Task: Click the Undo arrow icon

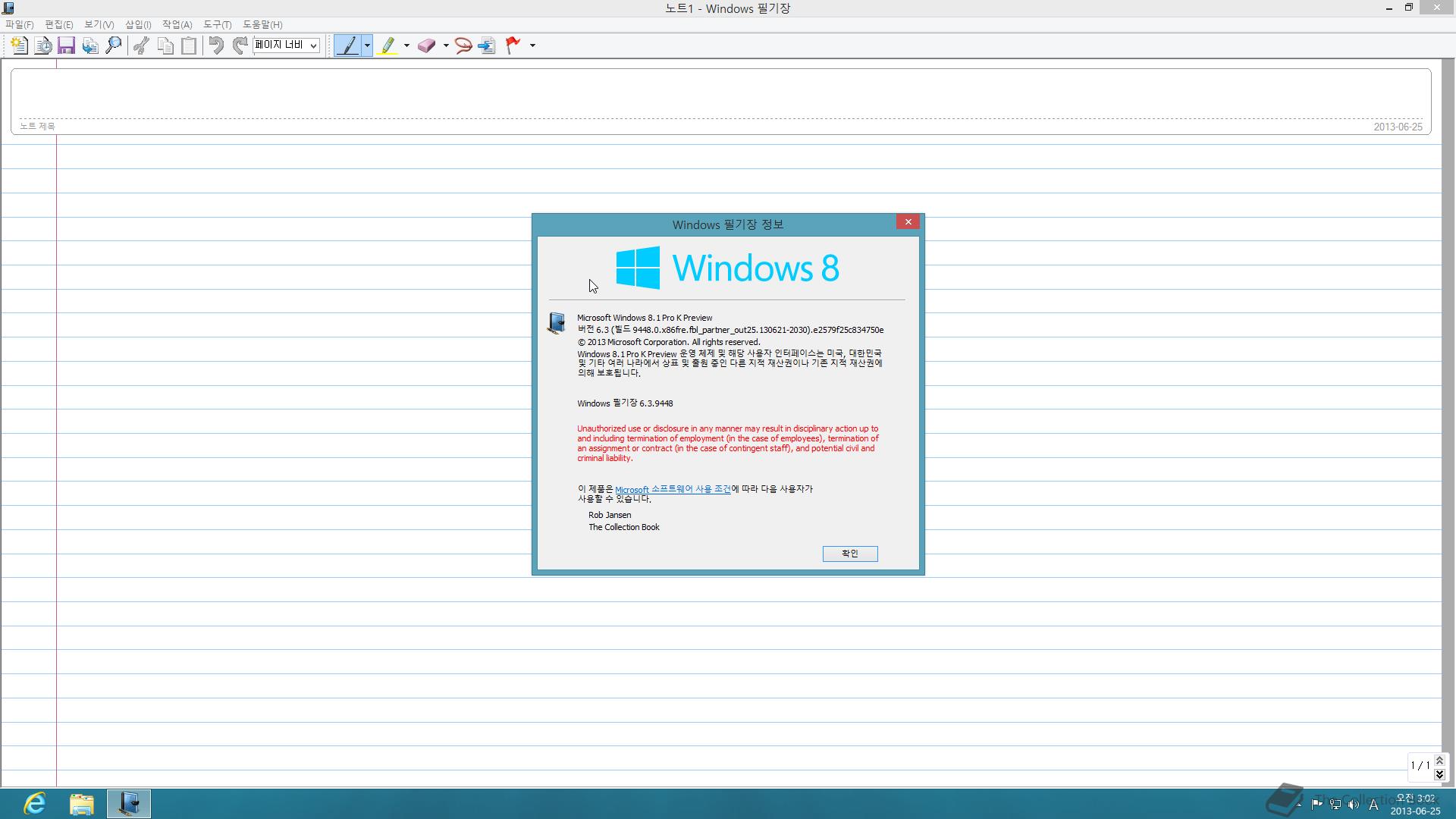Action: point(216,45)
